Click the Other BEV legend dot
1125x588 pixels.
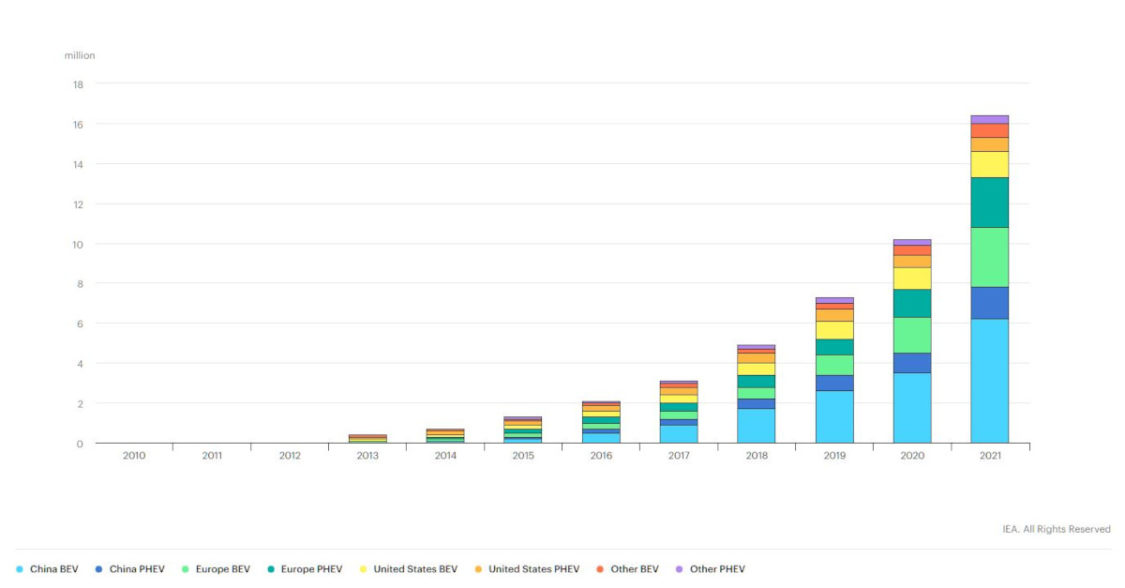point(599,569)
